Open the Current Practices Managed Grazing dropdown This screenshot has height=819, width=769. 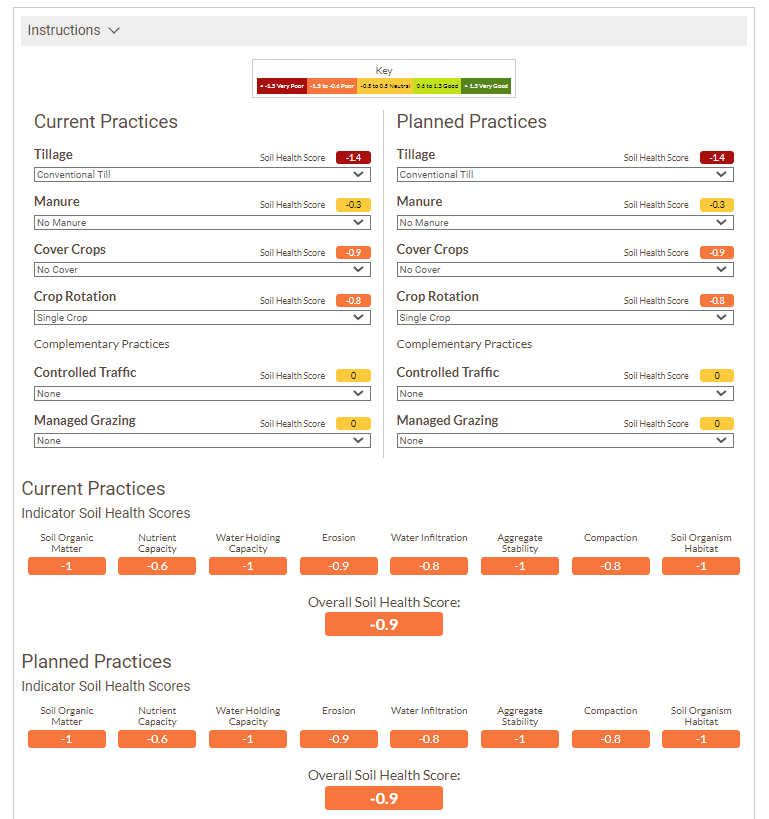pyautogui.click(x=202, y=441)
